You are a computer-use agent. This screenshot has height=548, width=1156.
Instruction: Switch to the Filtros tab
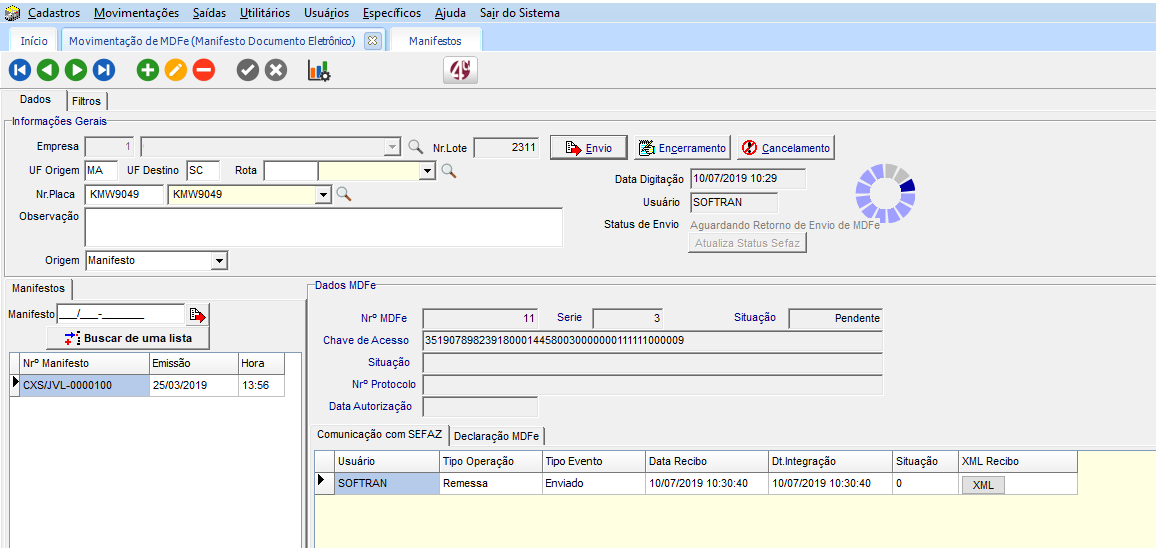click(x=86, y=101)
